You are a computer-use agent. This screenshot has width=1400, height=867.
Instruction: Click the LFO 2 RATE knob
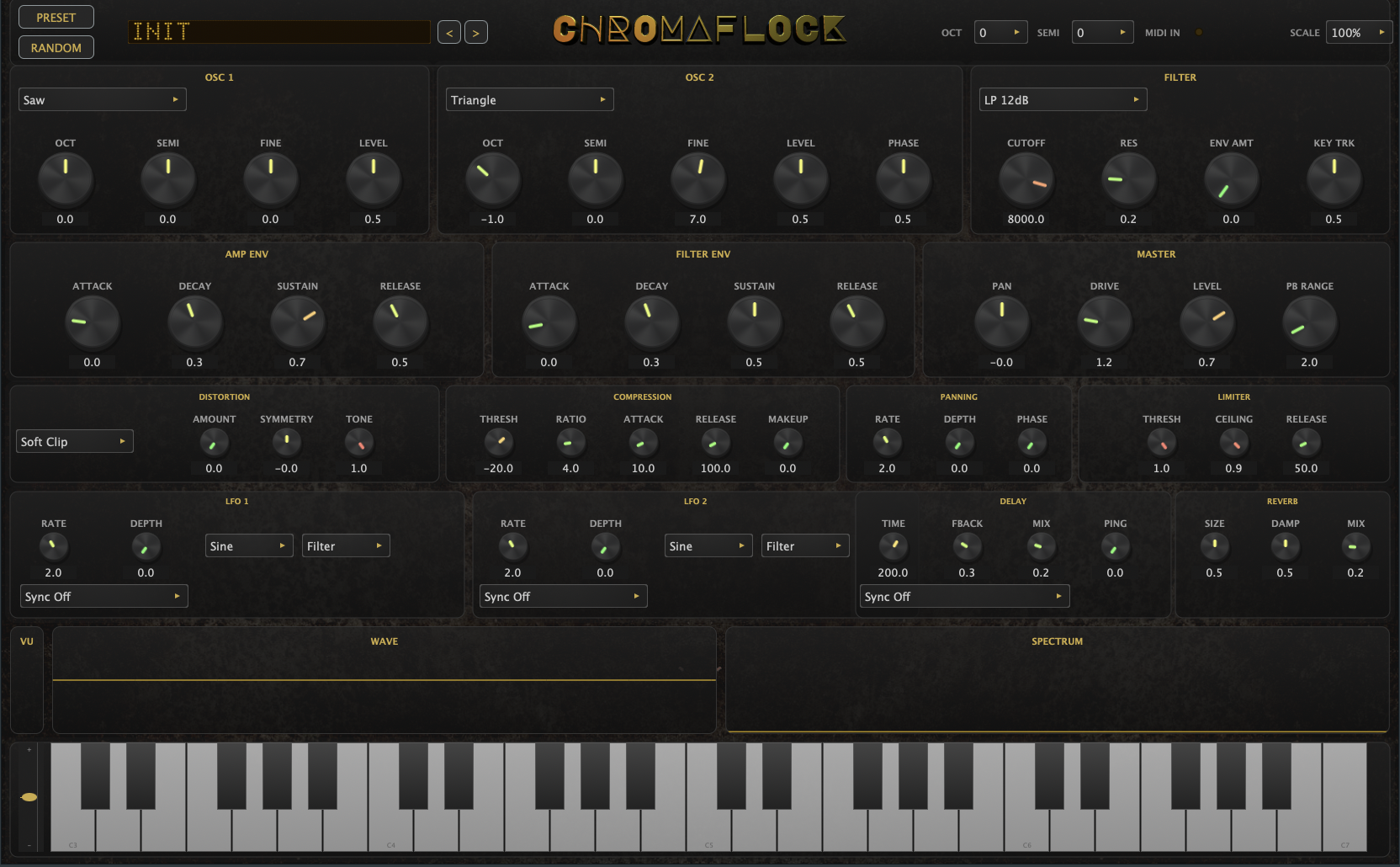tap(512, 546)
